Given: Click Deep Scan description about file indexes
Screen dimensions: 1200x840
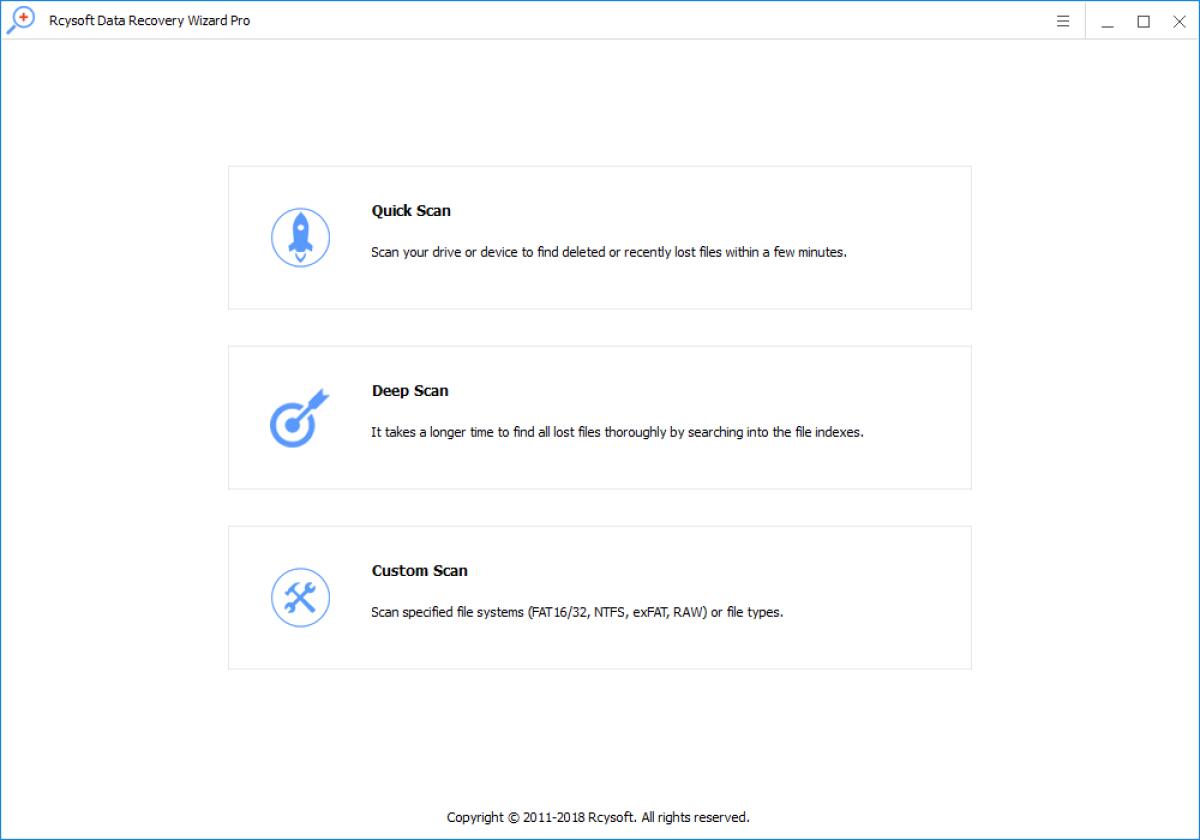Looking at the screenshot, I should [616, 432].
